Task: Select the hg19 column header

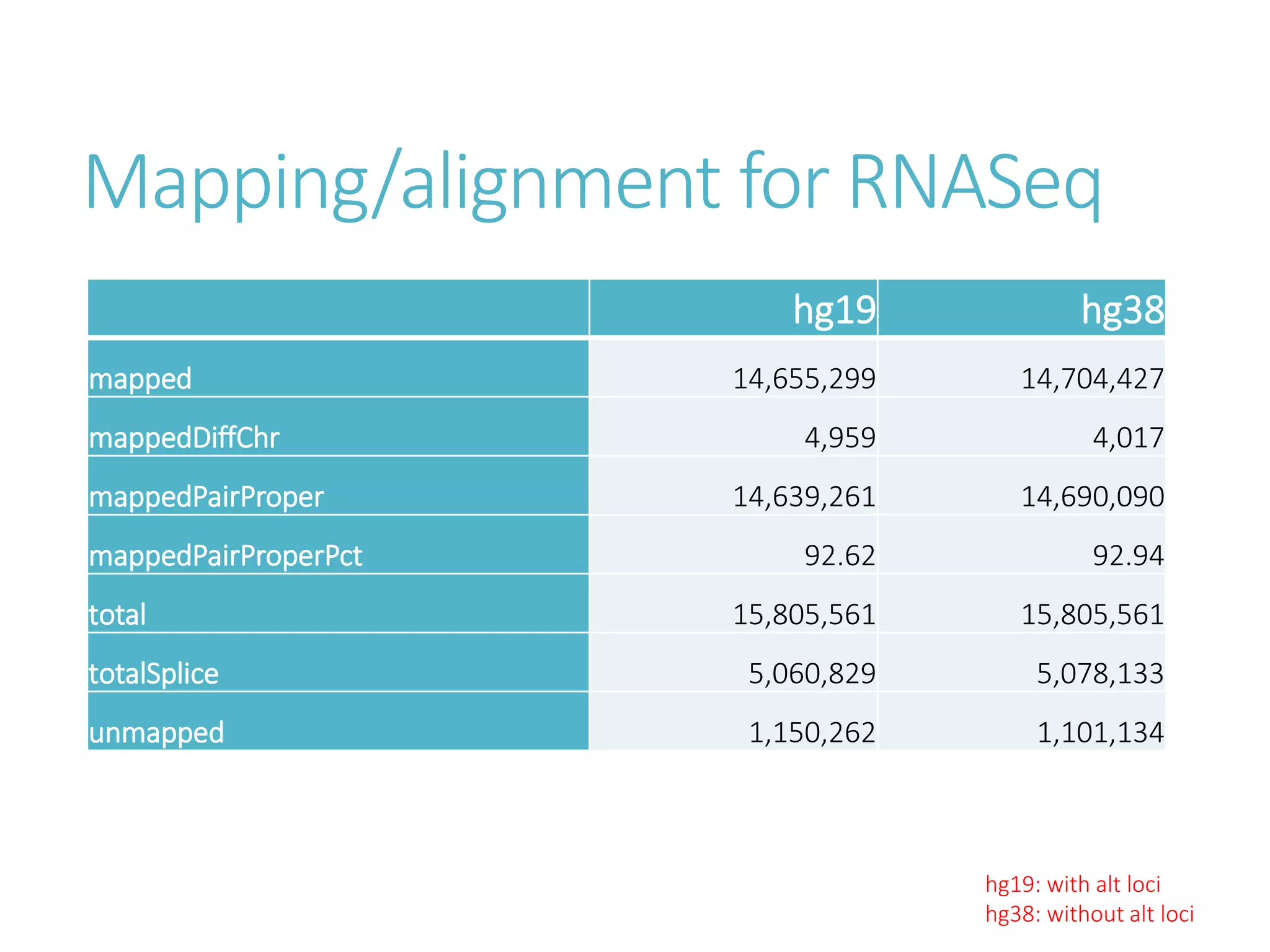Action: click(x=834, y=309)
